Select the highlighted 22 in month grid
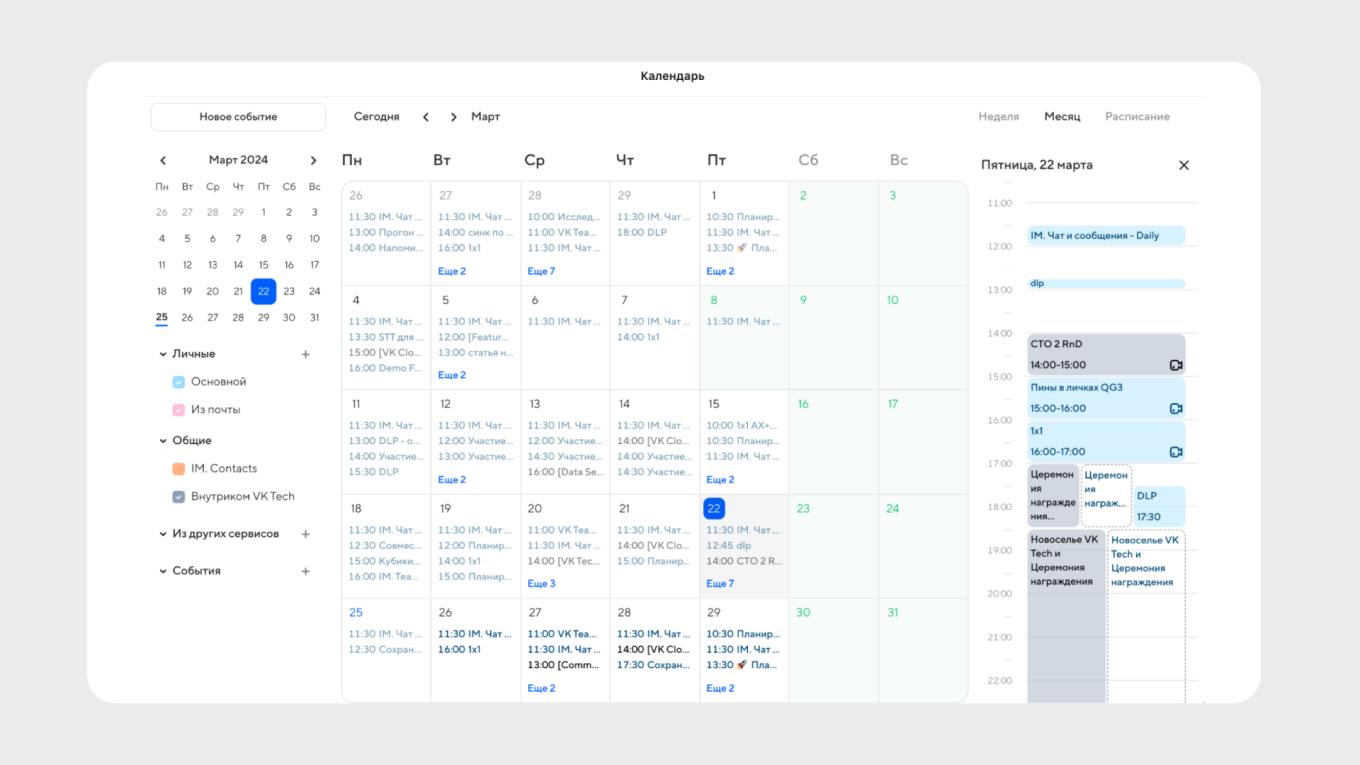 pos(714,509)
